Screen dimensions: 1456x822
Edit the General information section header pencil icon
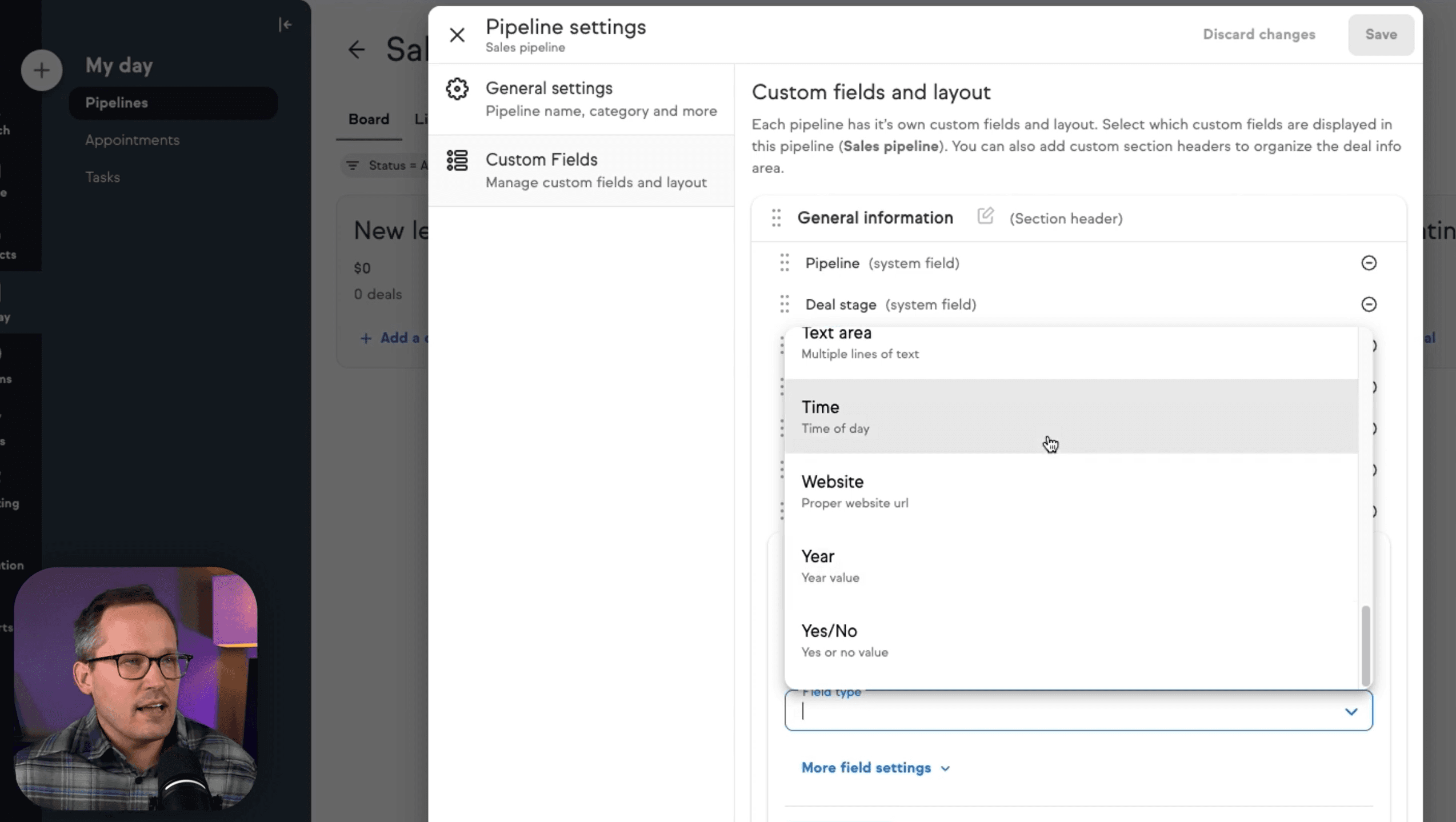pyautogui.click(x=985, y=216)
